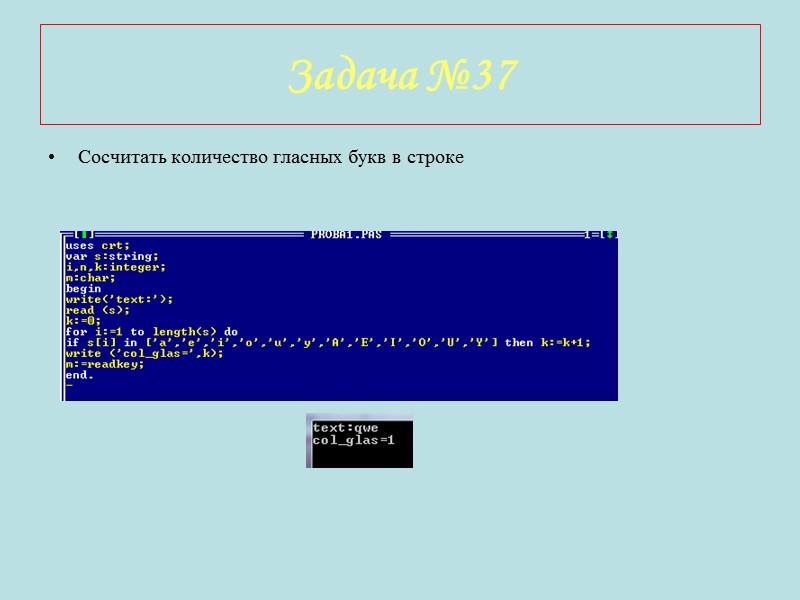Click 'then k:=k+1;' at the line end
The height and width of the screenshot is (600, 800).
[547, 342]
